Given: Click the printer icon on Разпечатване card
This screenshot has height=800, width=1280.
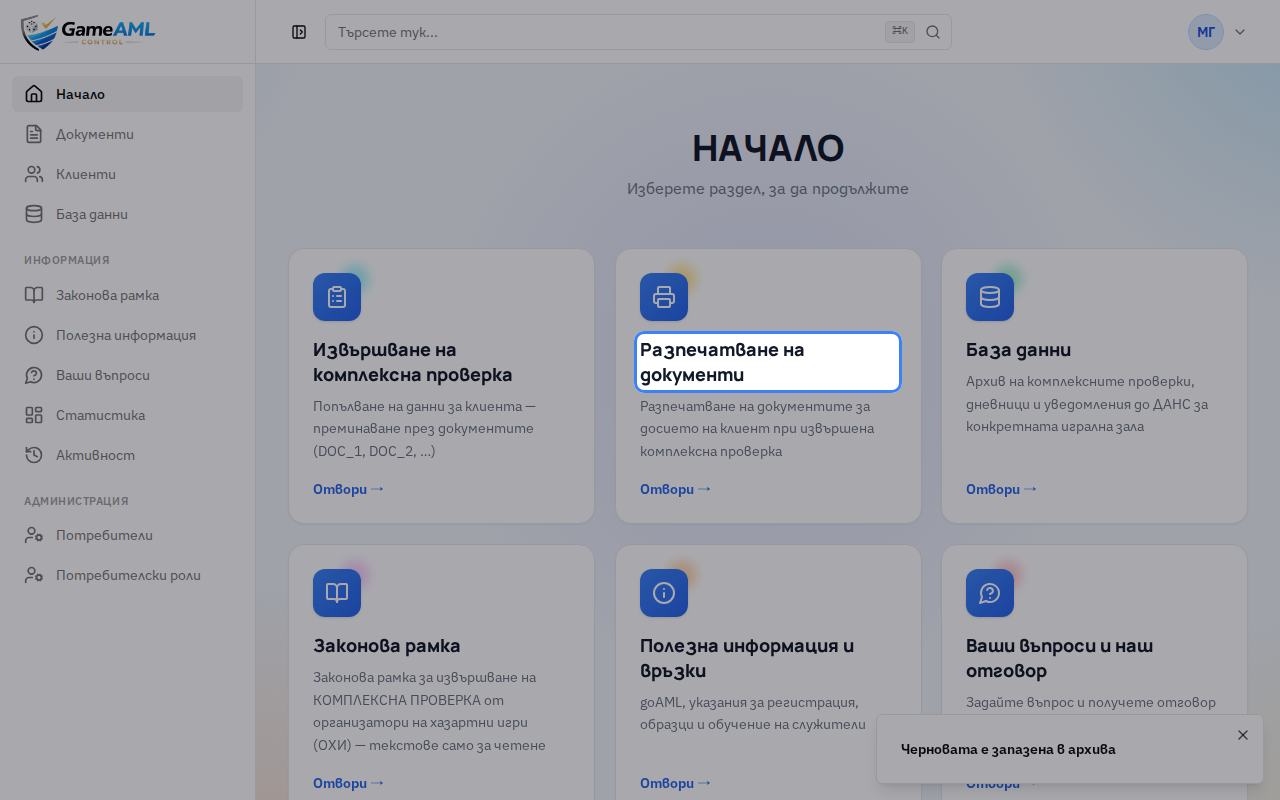Looking at the screenshot, I should [664, 297].
